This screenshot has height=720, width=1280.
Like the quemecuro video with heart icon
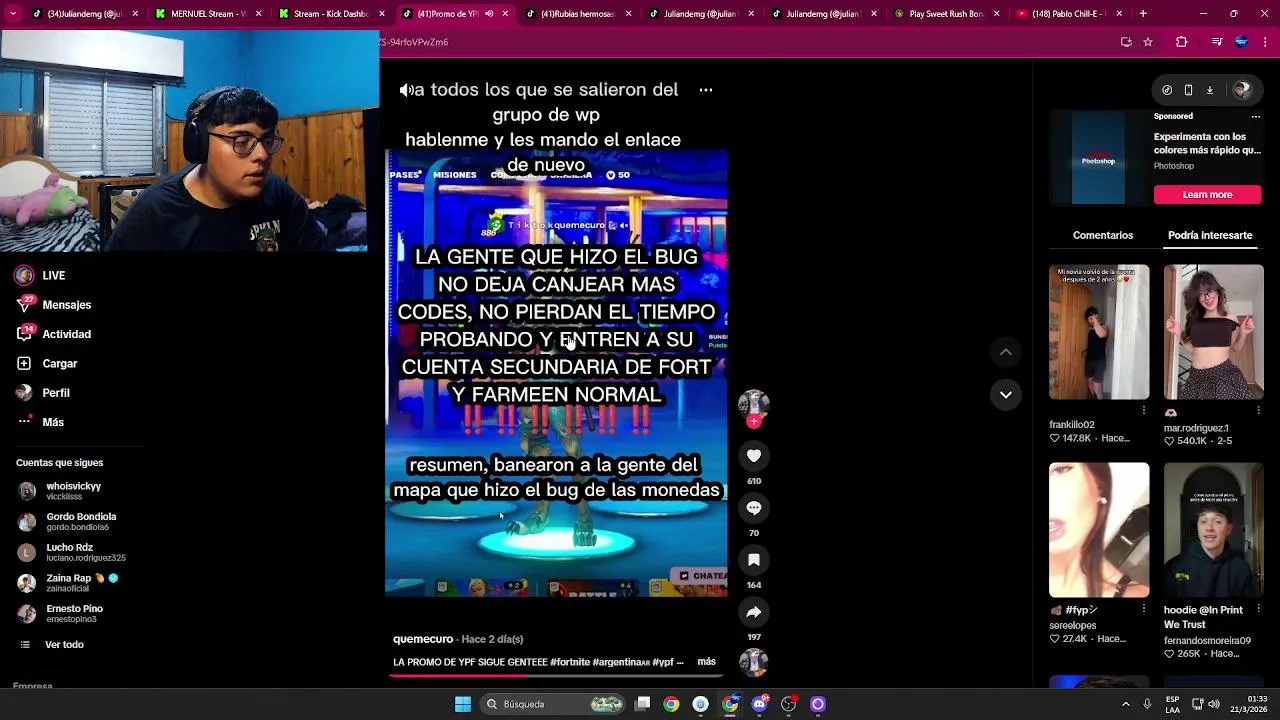point(754,456)
